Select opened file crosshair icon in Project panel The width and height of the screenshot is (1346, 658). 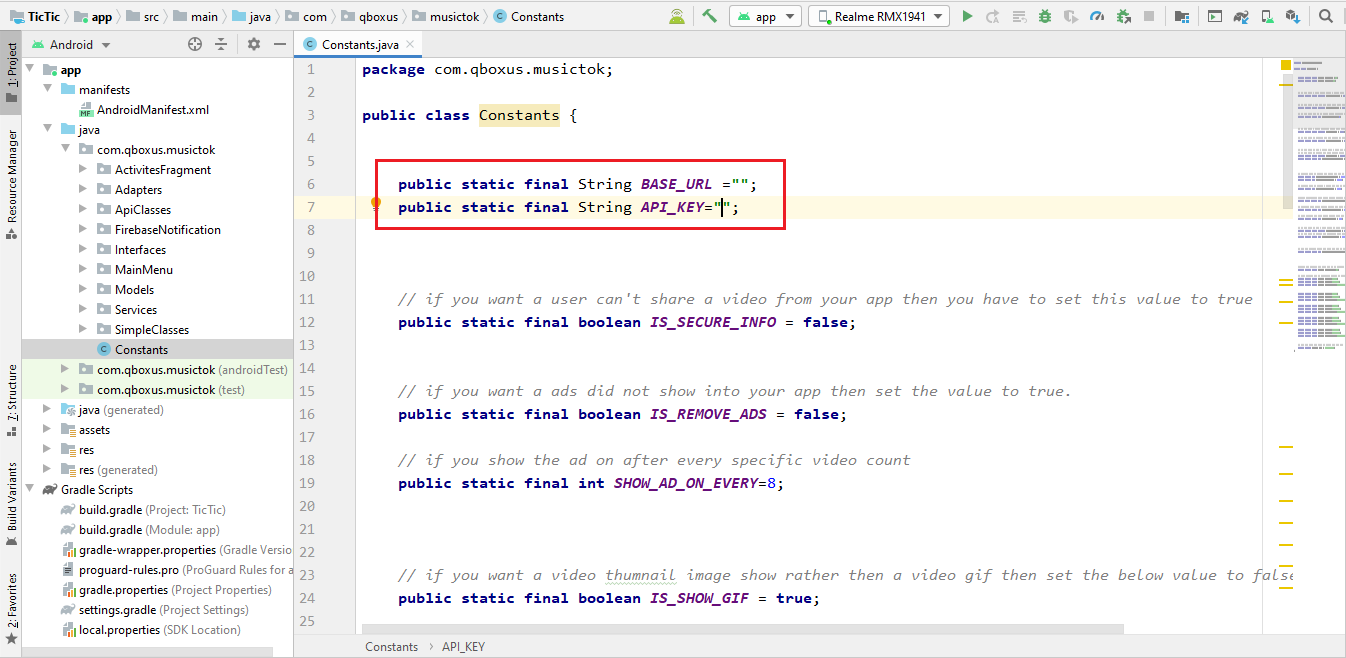[x=195, y=44]
